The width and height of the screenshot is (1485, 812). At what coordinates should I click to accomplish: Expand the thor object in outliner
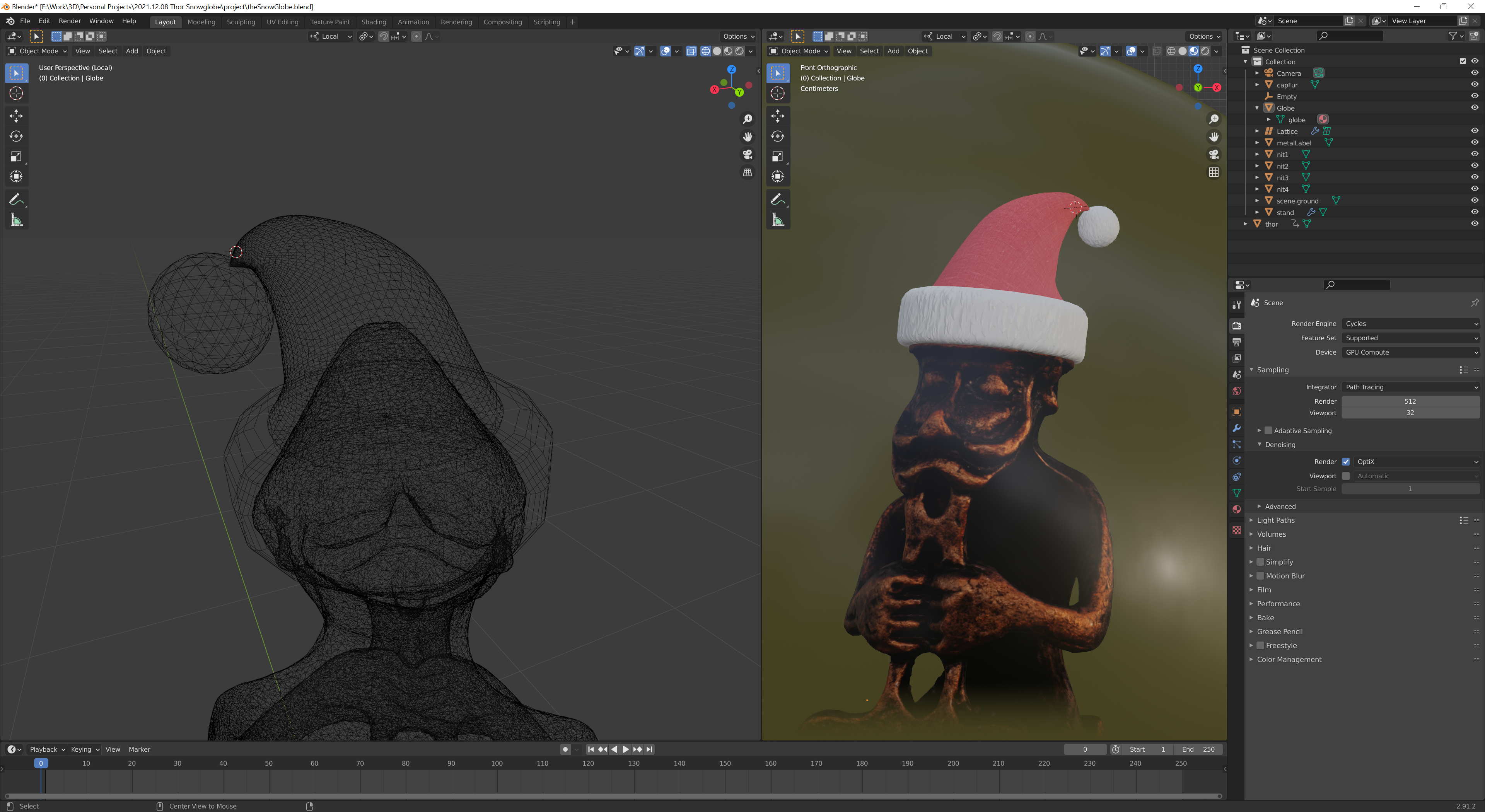pos(1245,224)
